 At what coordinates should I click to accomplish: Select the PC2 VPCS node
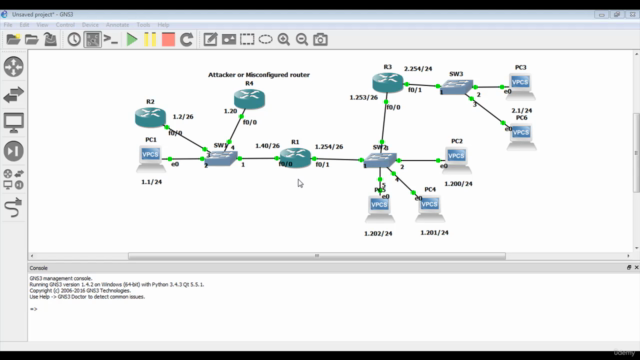point(456,160)
